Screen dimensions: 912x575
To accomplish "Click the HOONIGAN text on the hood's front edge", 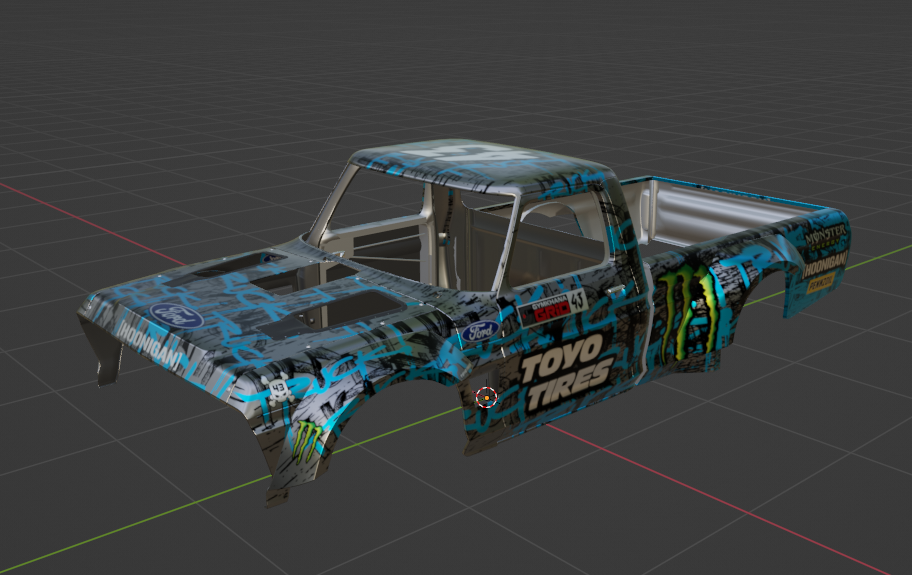I will click(149, 350).
